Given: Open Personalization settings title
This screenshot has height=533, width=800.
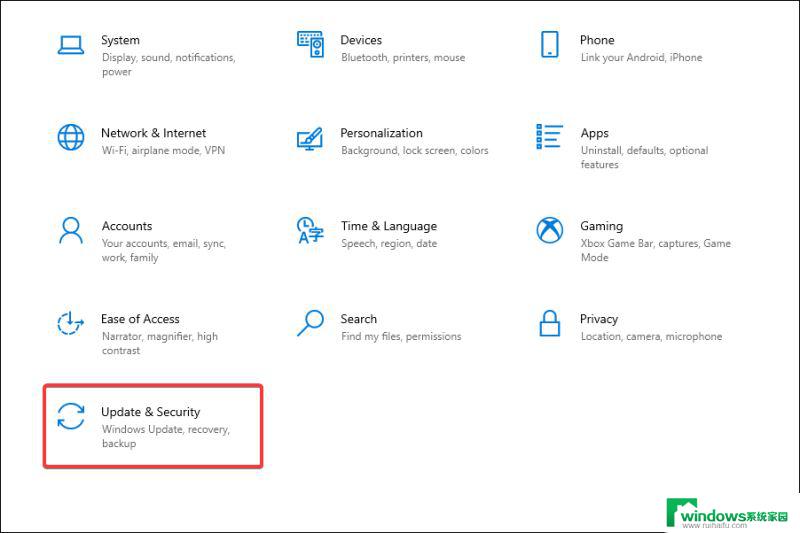Looking at the screenshot, I should (382, 133).
